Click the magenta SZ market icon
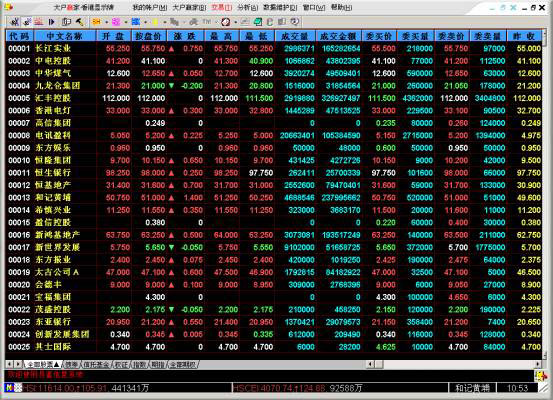553x400 pixels. (x=116, y=22)
